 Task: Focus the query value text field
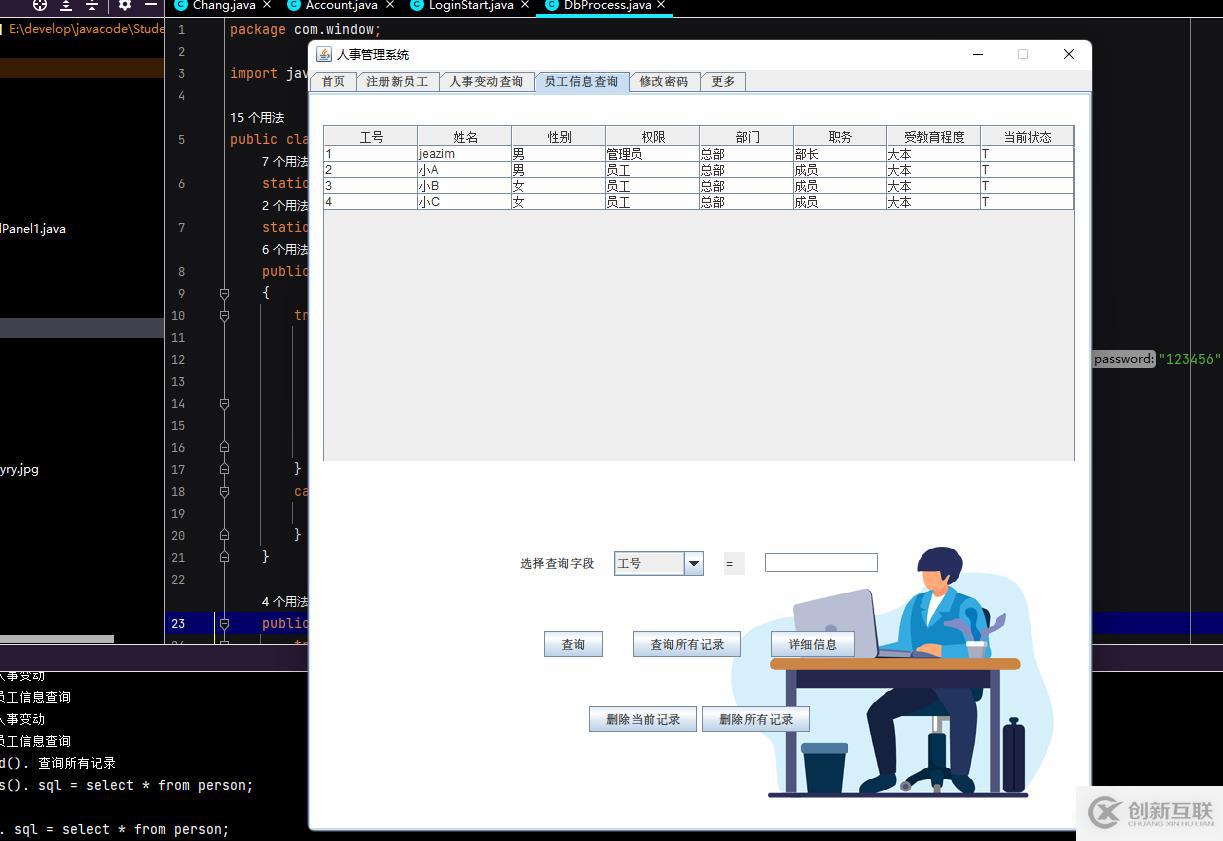pos(821,563)
